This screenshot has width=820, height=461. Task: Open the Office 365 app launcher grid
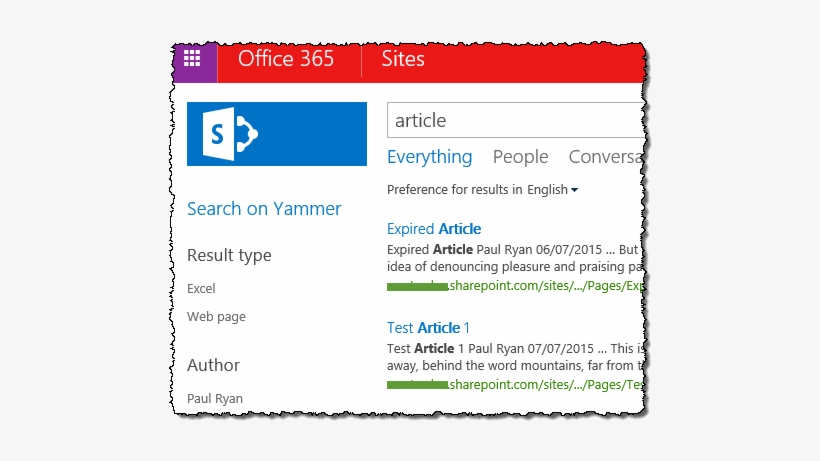pos(192,59)
